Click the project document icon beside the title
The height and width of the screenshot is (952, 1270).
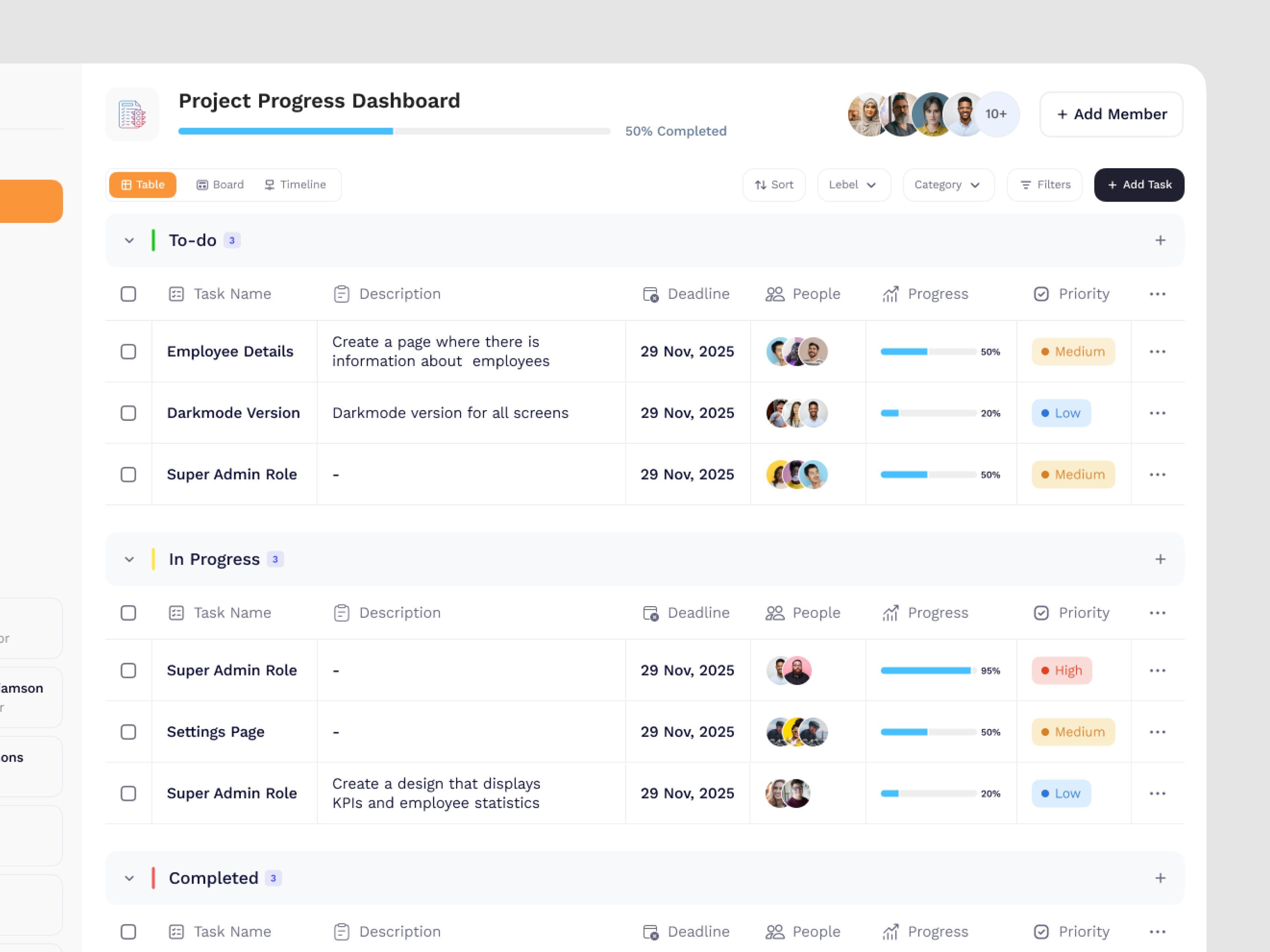tap(132, 114)
